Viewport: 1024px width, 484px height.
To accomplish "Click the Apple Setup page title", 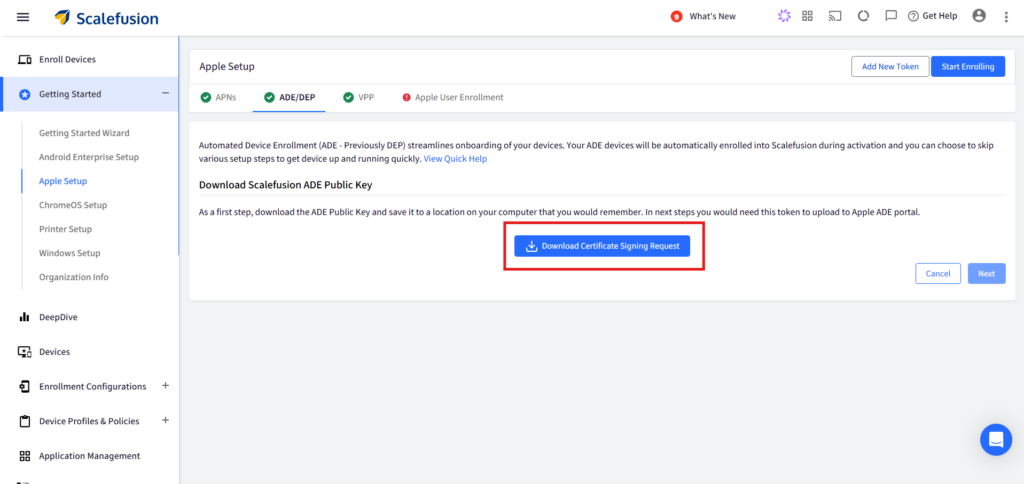I will click(x=227, y=67).
